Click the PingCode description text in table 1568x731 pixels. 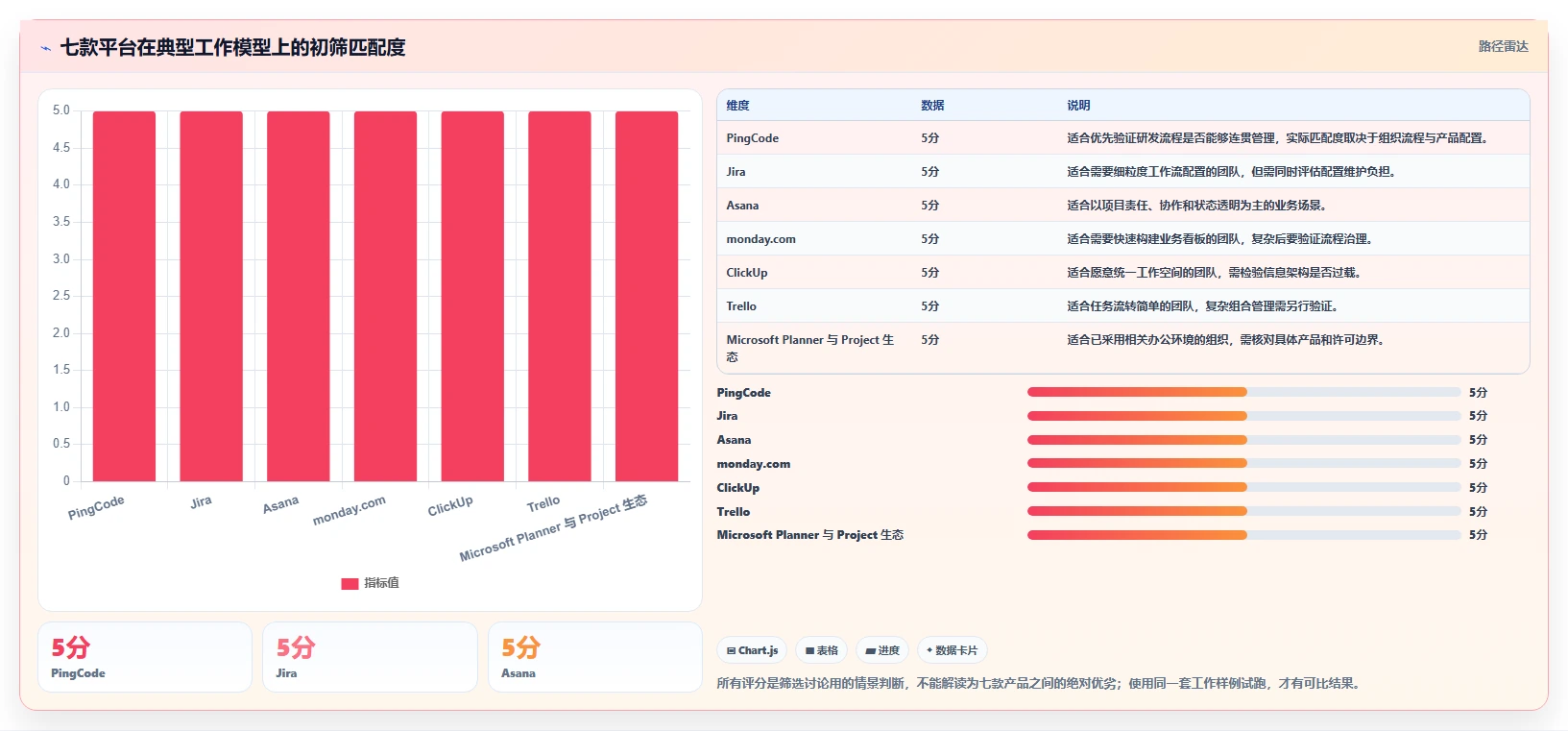coord(1280,138)
